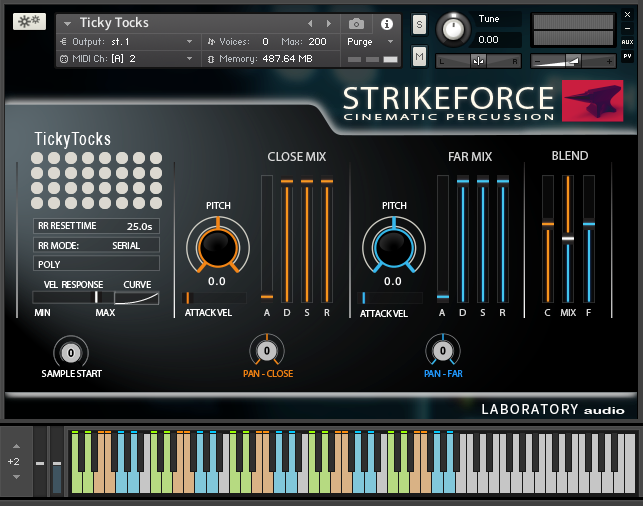Click the PAN - CLOSE knob
The width and height of the screenshot is (643, 506).
pos(267,351)
